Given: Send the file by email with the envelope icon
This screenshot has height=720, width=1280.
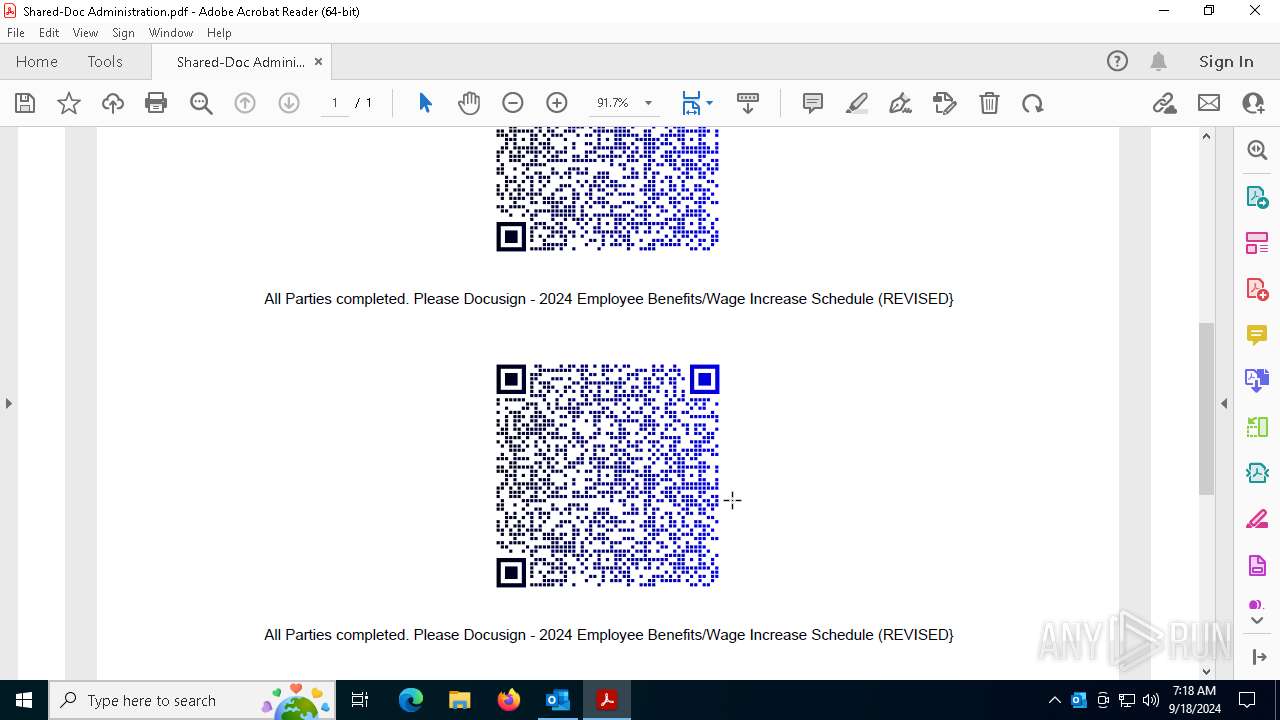Looking at the screenshot, I should [x=1209, y=103].
